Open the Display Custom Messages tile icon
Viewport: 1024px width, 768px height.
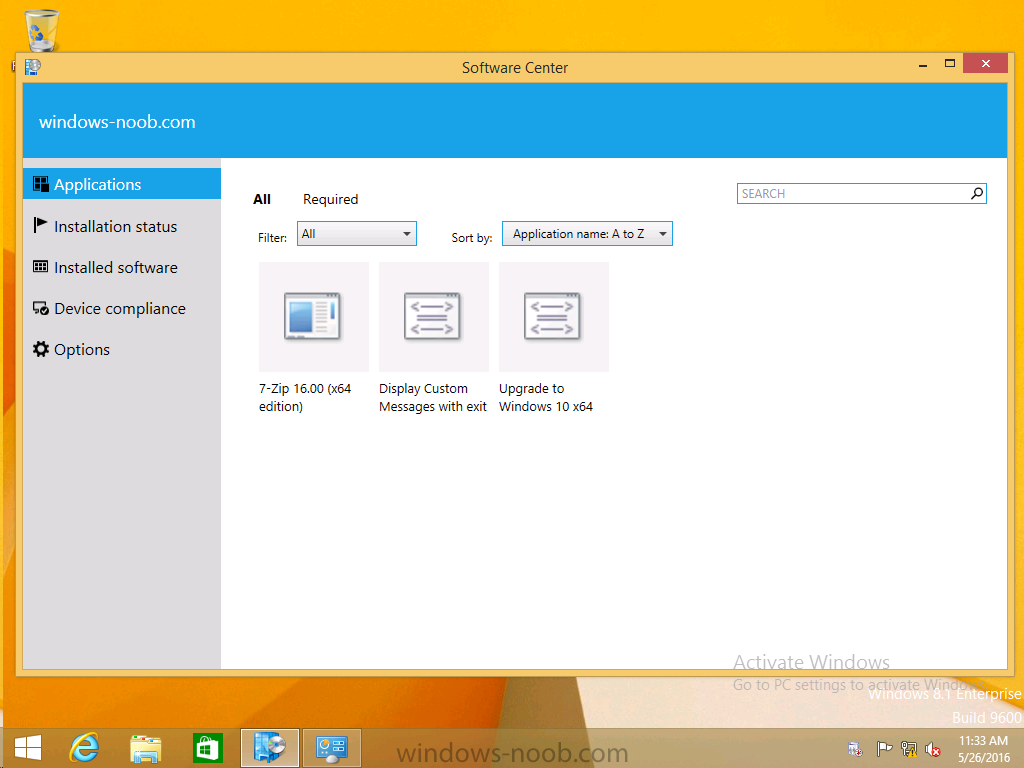tap(433, 317)
